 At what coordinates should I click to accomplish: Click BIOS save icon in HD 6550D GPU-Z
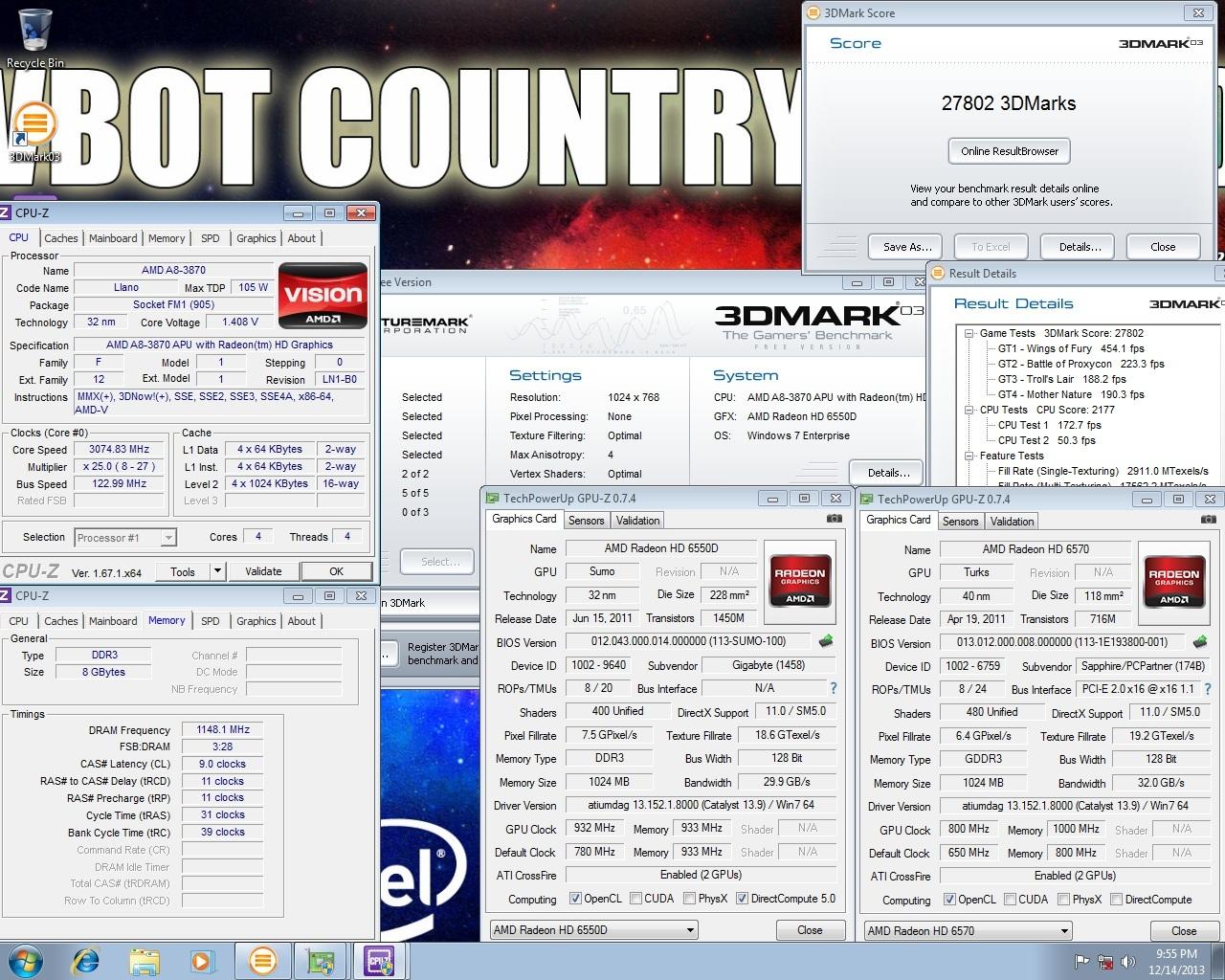click(825, 641)
